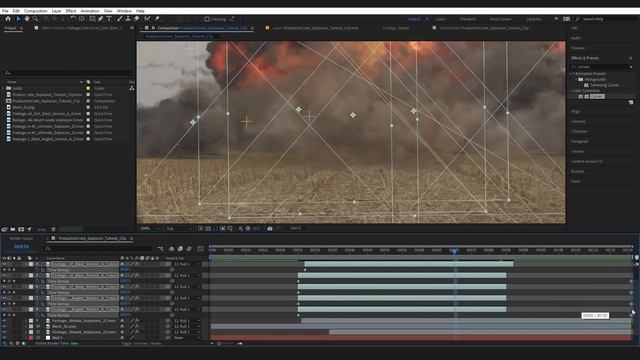This screenshot has width=640, height=360.
Task: Open the parent dropdown on the Null 1 layer
Action: [x=187, y=338]
